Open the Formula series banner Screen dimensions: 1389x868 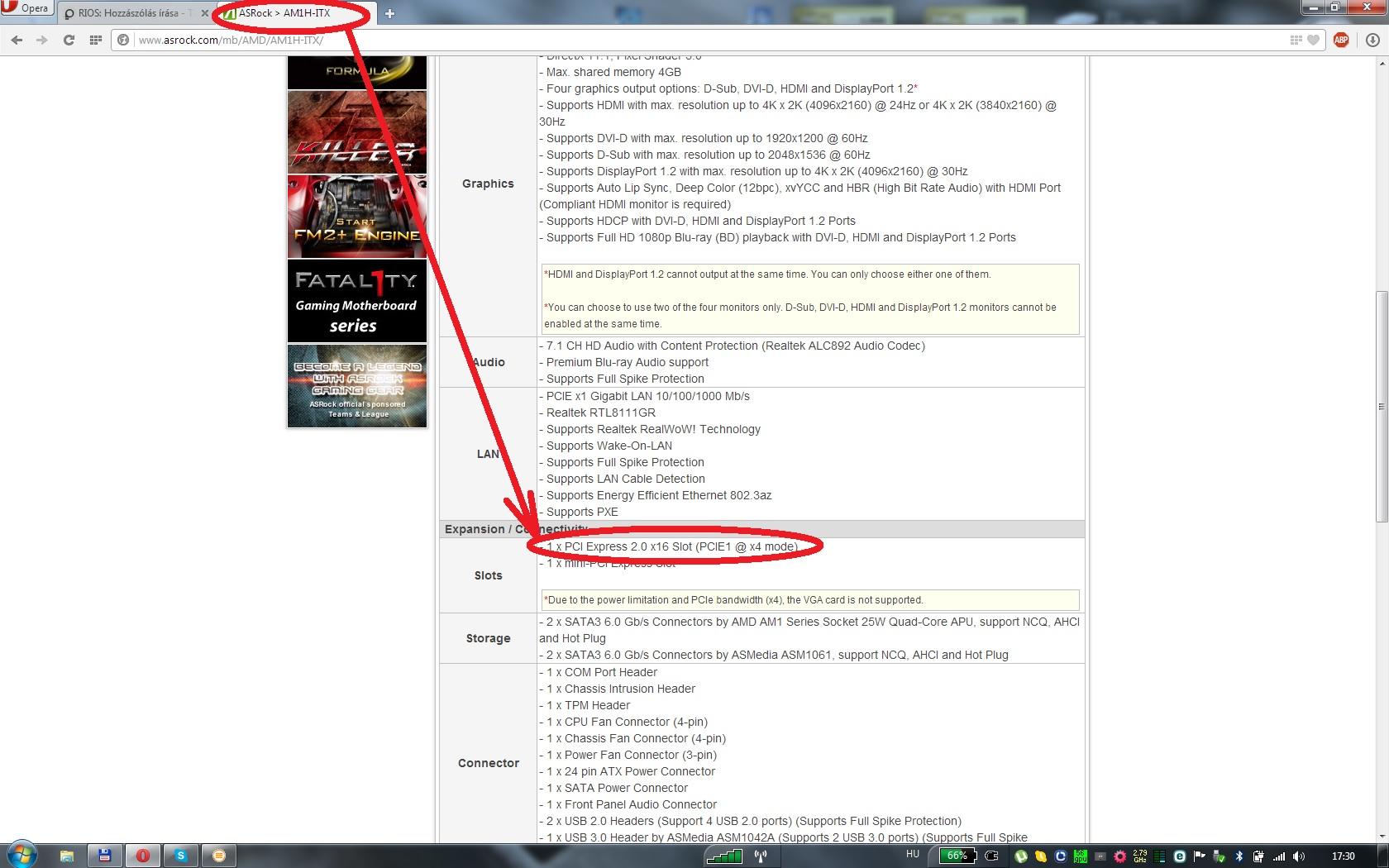pos(357,73)
